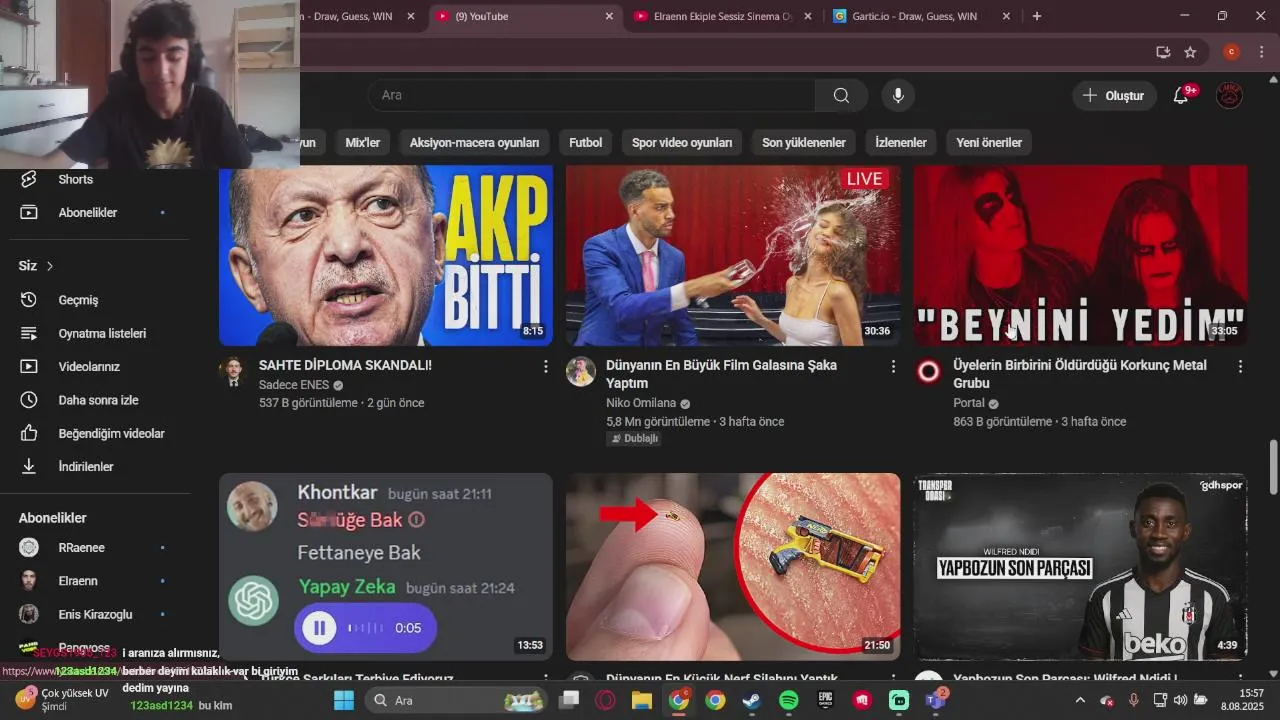Image resolution: width=1280 pixels, height=720 pixels.
Task: Open Beğendiğim videolar list
Action: [x=111, y=433]
